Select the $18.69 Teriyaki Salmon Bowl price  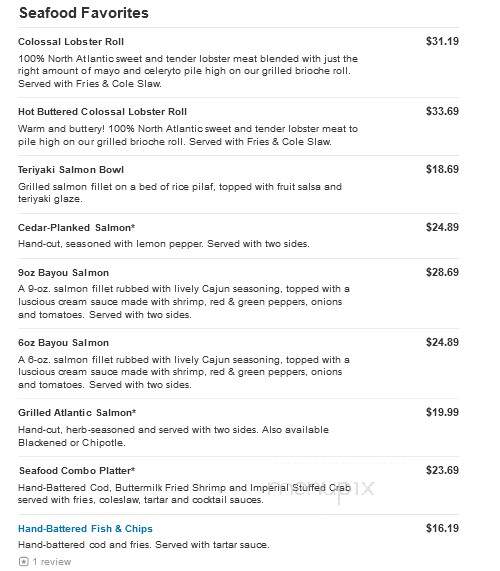click(x=442, y=169)
